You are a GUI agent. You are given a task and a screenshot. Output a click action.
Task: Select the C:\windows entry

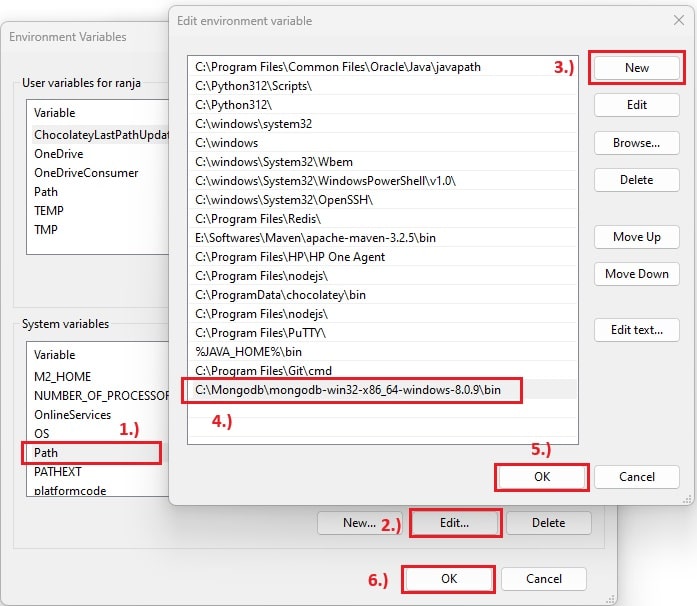point(382,143)
